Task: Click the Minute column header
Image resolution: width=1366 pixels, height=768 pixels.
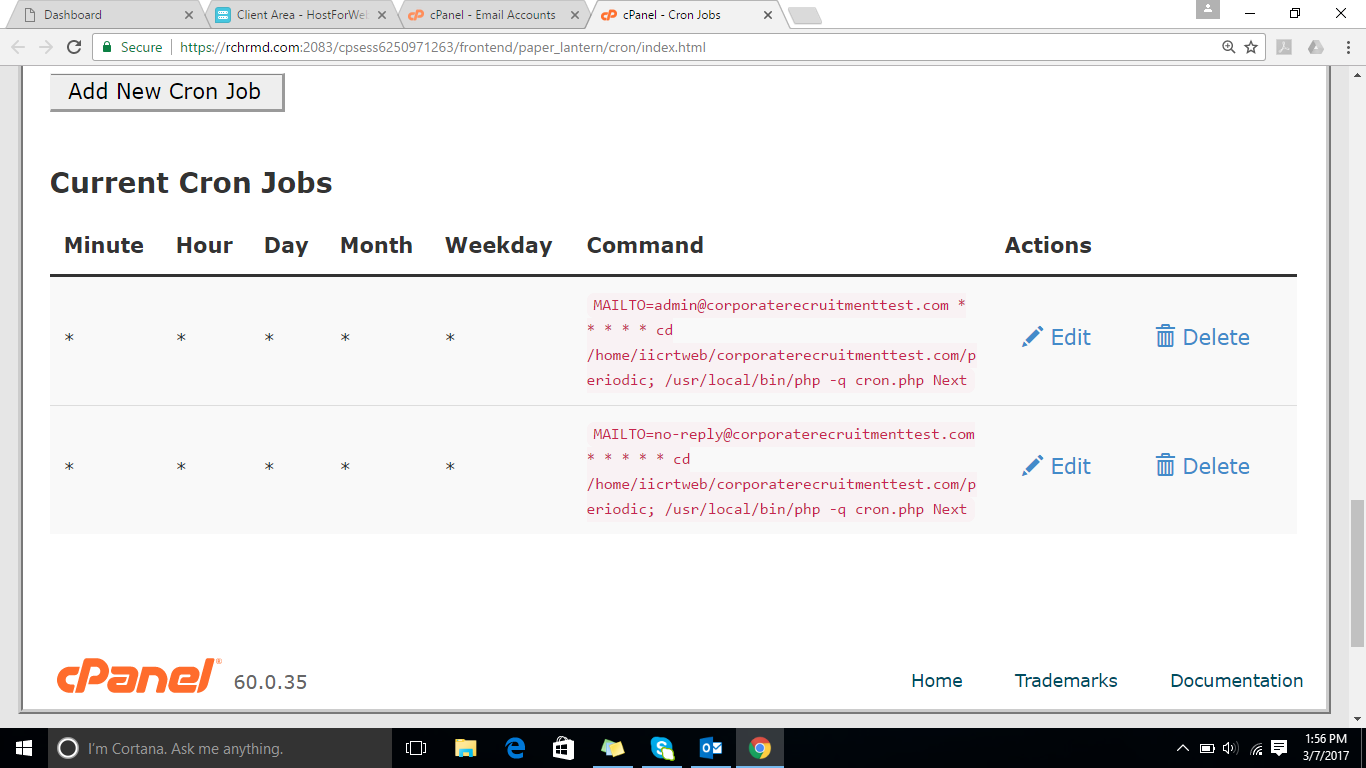Action: [104, 246]
